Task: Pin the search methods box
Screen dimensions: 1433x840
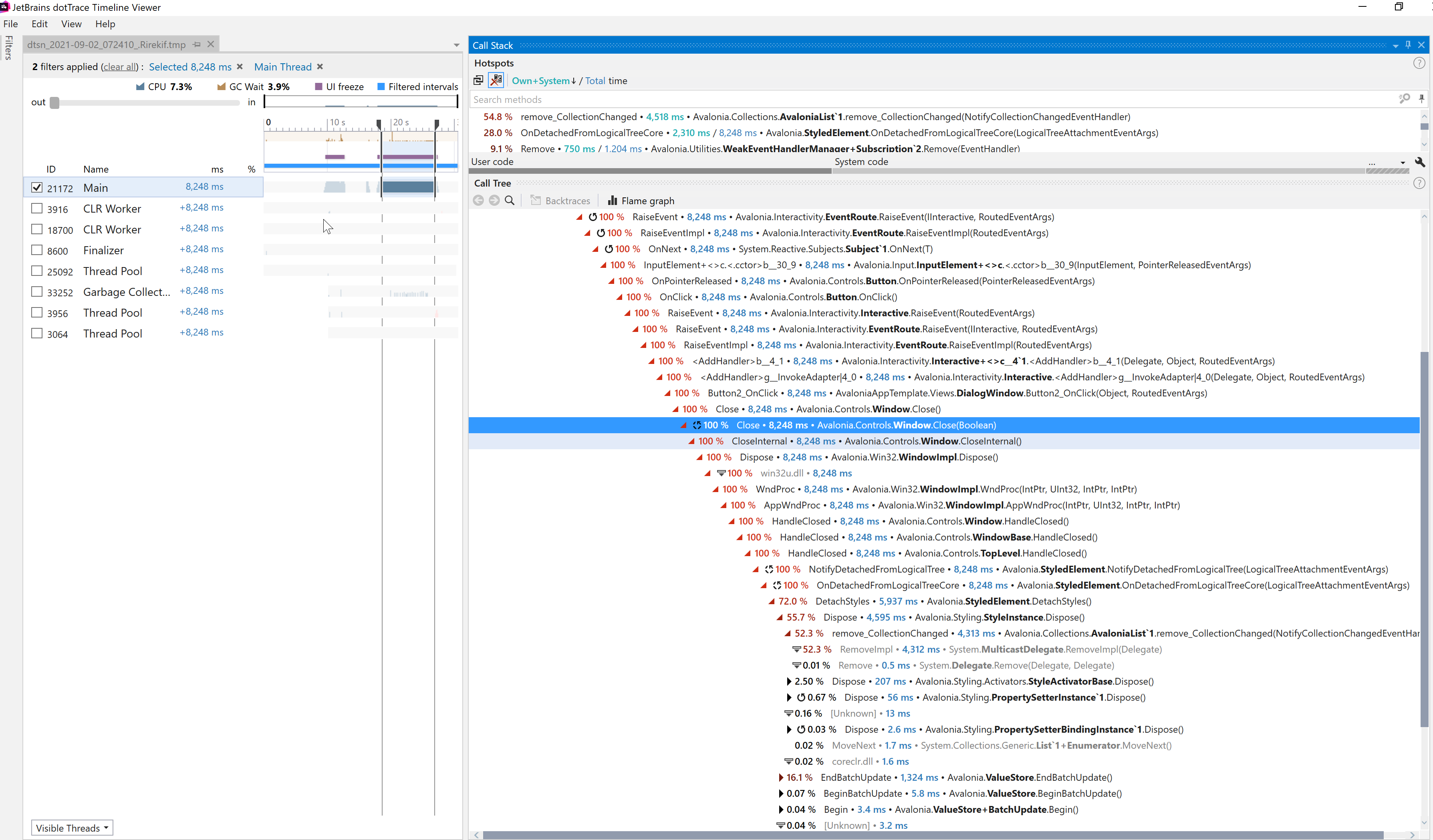Action: click(x=1422, y=99)
